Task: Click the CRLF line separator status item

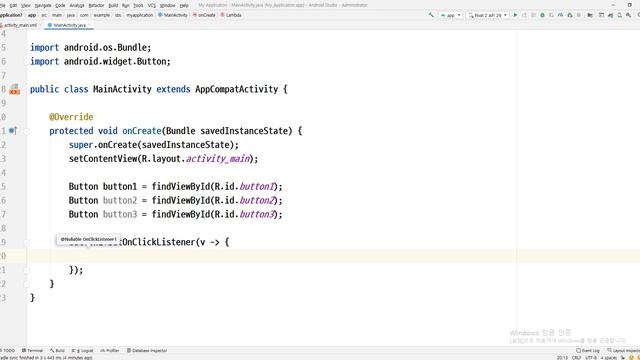Action: (x=576, y=358)
